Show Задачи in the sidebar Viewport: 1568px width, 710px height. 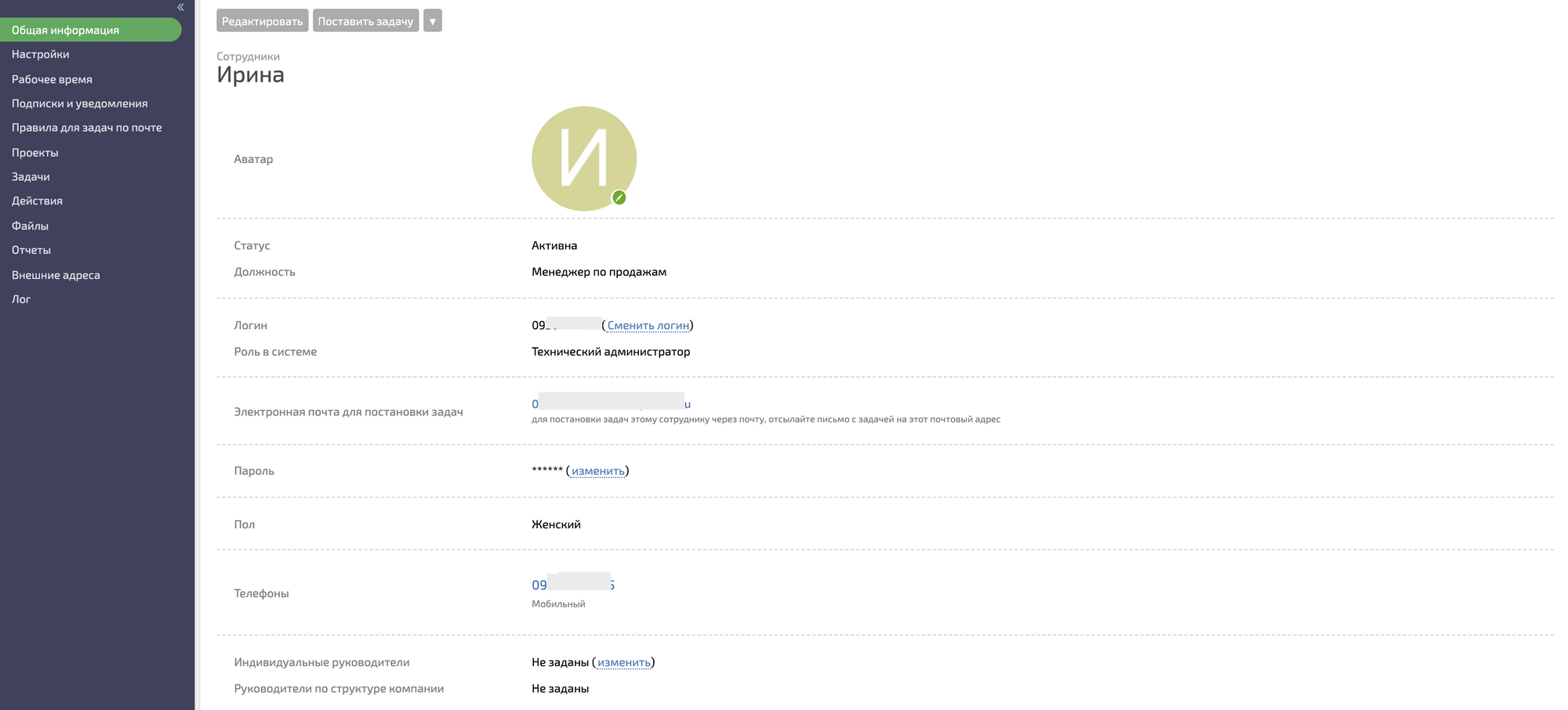point(31,177)
